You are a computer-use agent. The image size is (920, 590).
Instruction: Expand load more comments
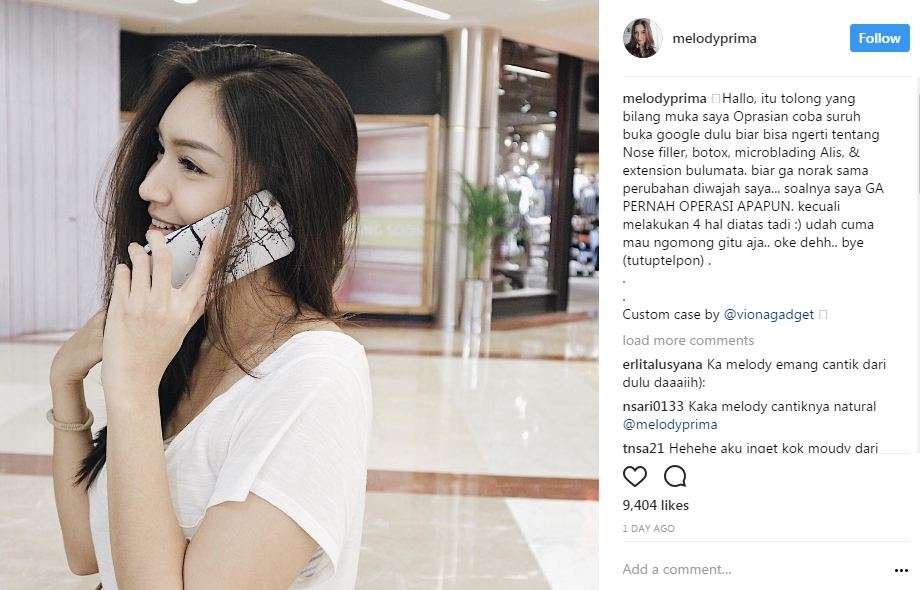click(x=688, y=340)
